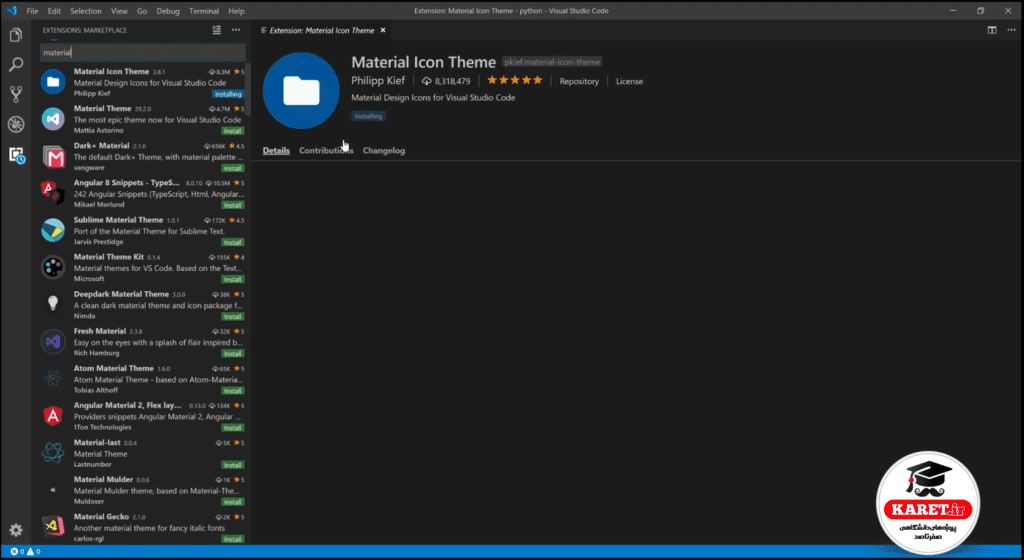The image size is (1024, 560).
Task: Click the Material Icon Theme large folder logo
Action: click(301, 91)
